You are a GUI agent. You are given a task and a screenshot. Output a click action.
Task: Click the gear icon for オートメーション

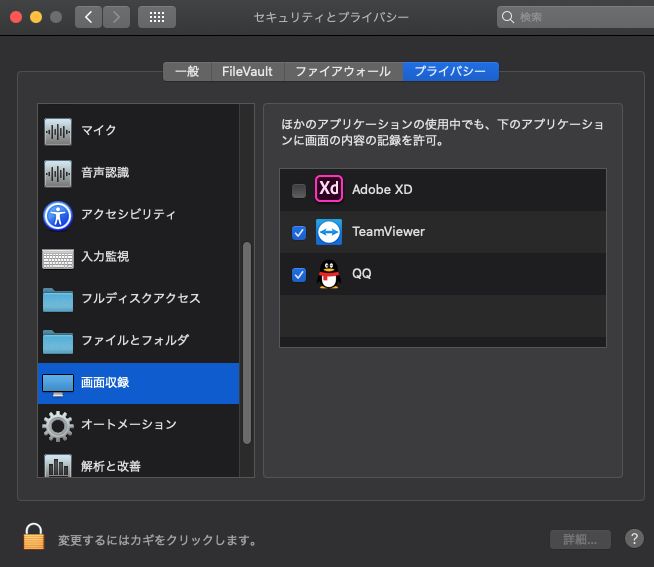(58, 426)
